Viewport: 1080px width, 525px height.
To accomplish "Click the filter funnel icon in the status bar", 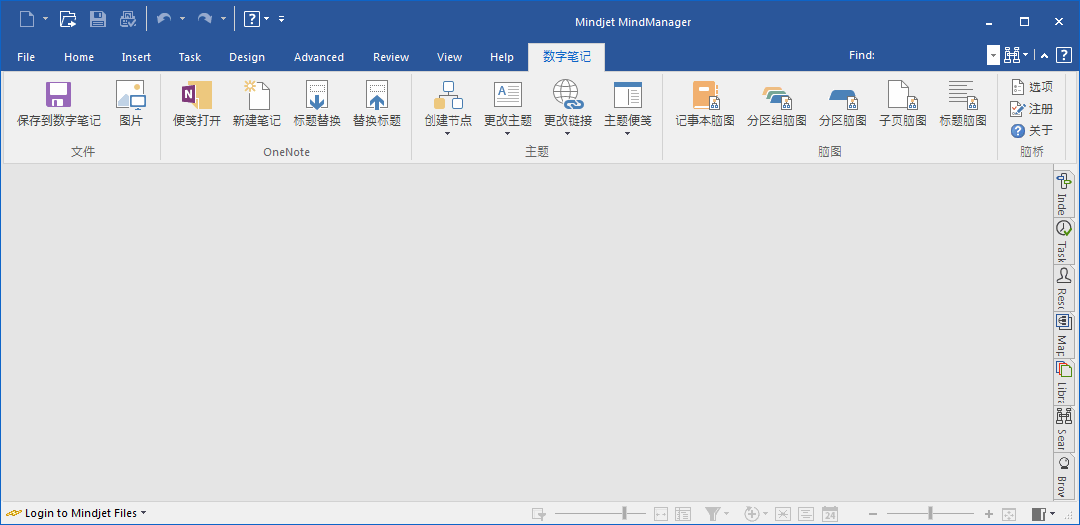I will point(712,514).
